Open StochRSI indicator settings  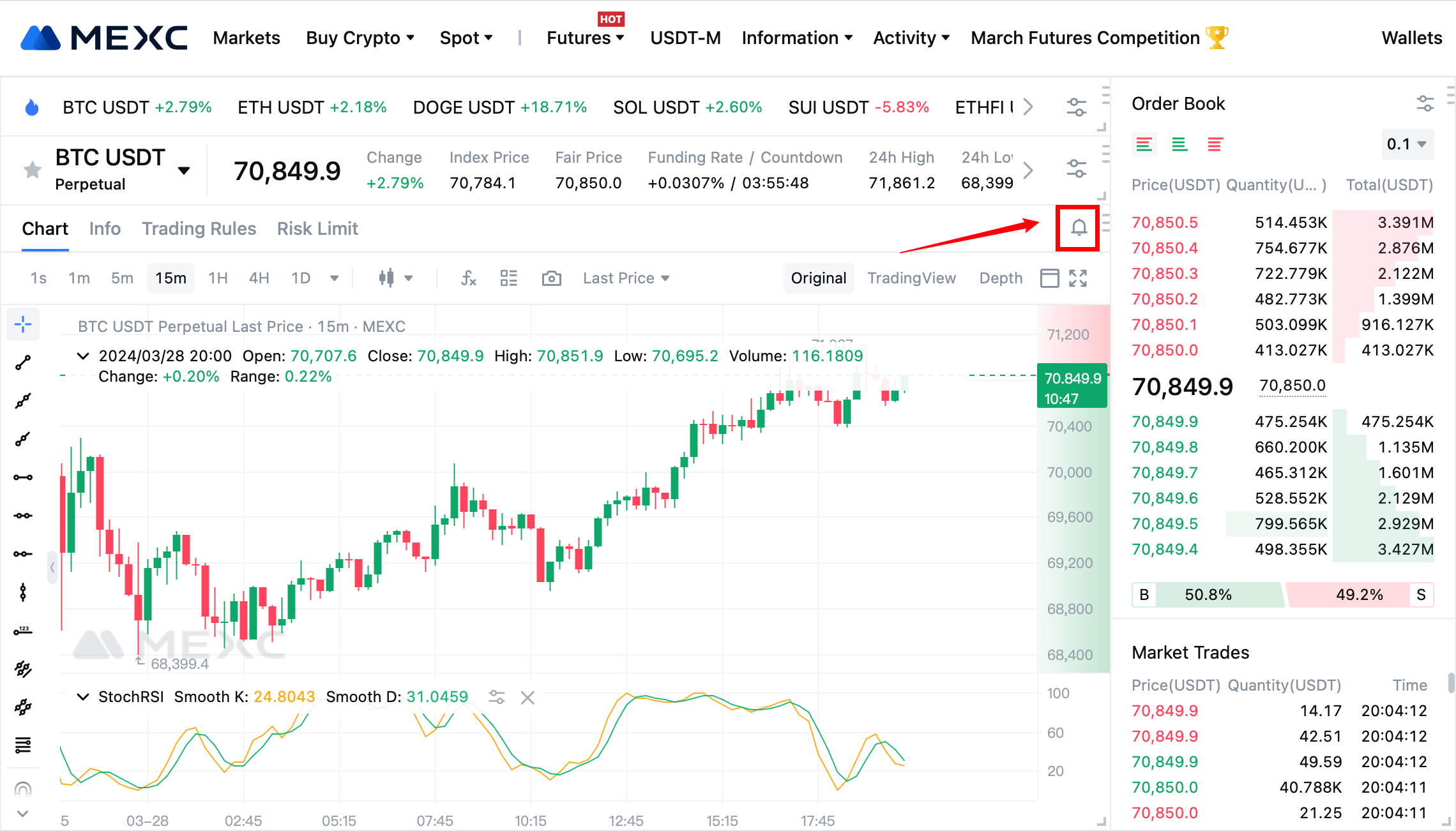496,697
